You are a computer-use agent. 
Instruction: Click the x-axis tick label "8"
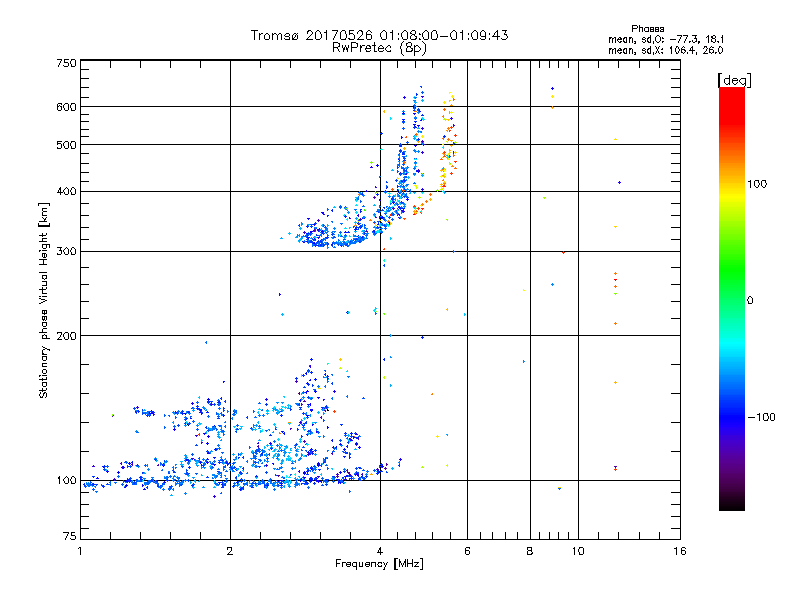tap(530, 551)
